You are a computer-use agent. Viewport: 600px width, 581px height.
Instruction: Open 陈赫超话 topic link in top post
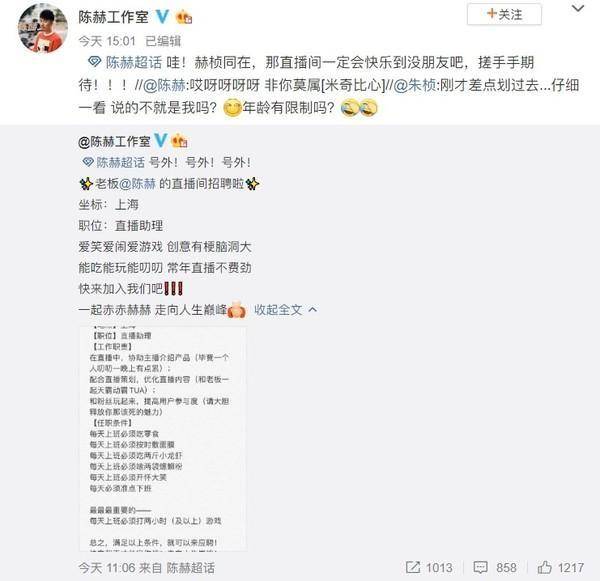[x=134, y=62]
